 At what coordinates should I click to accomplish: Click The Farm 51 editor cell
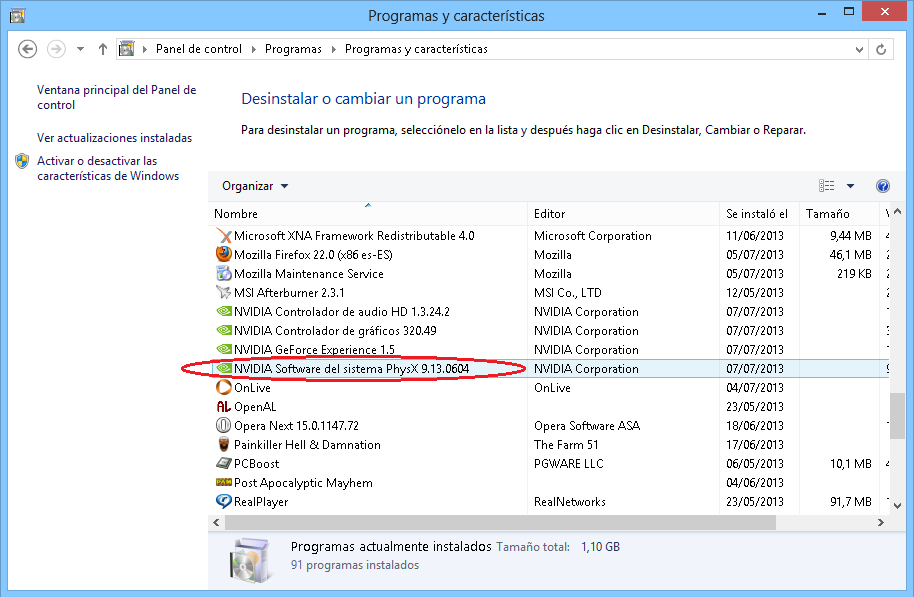point(566,444)
